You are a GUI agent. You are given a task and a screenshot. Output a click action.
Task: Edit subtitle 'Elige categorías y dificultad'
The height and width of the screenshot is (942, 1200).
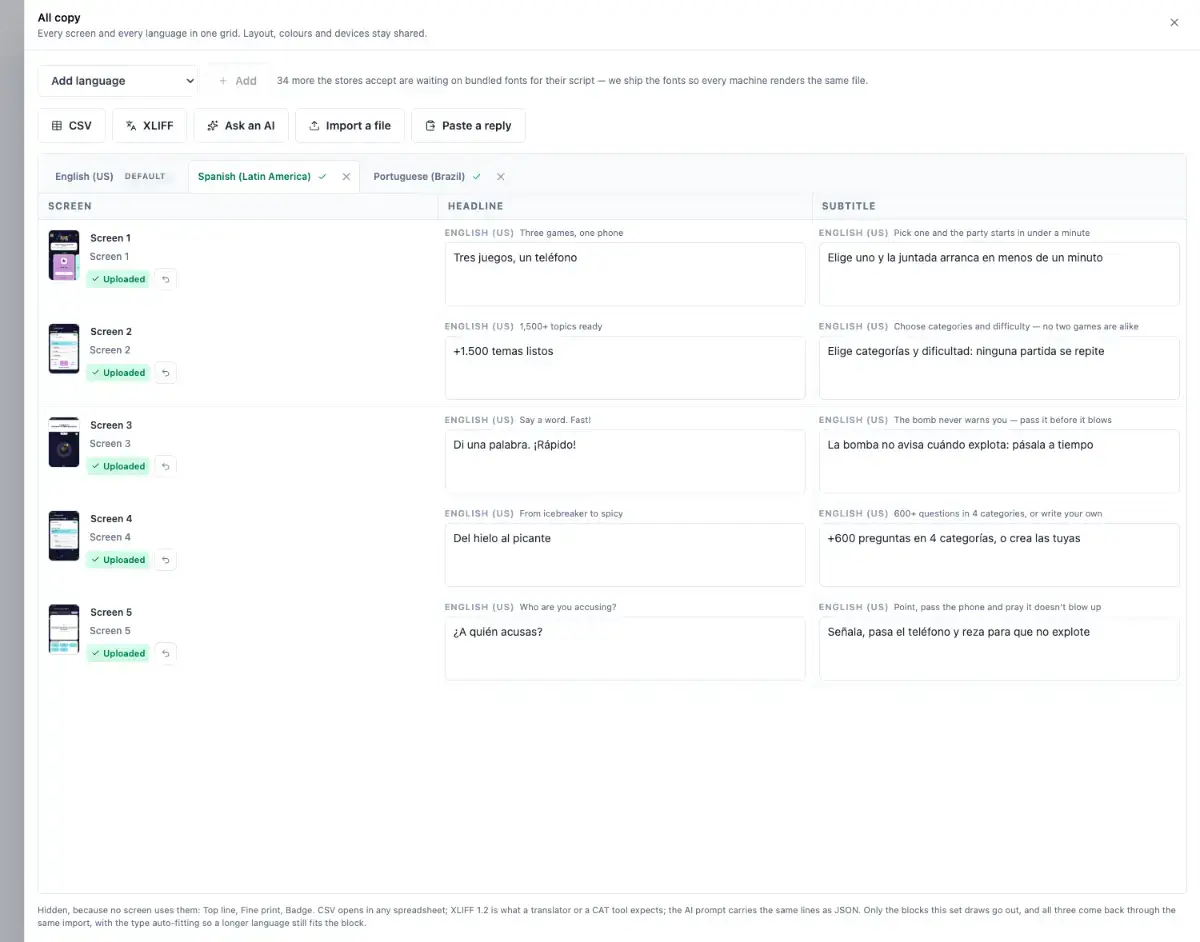click(x=999, y=368)
